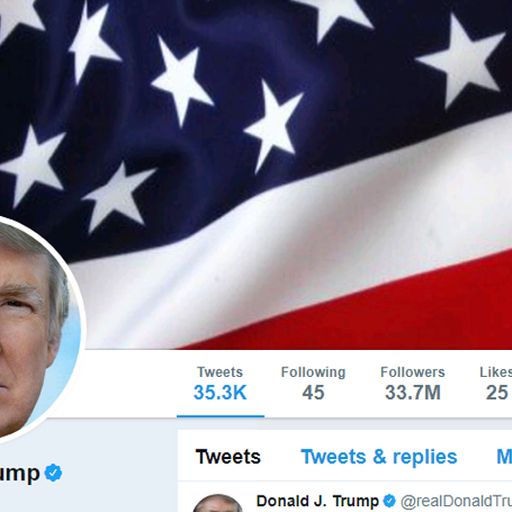Click the Likes label in the stats bar

click(x=496, y=372)
